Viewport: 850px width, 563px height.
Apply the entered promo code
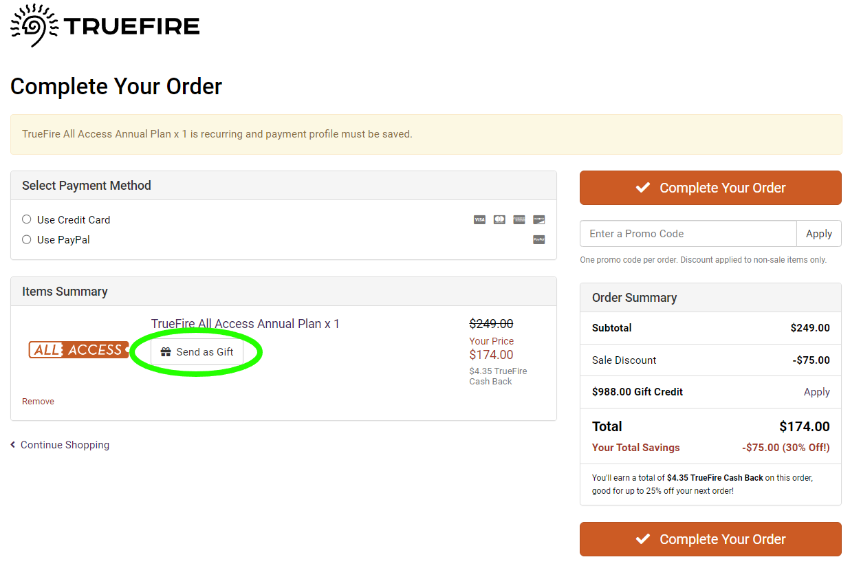point(819,234)
